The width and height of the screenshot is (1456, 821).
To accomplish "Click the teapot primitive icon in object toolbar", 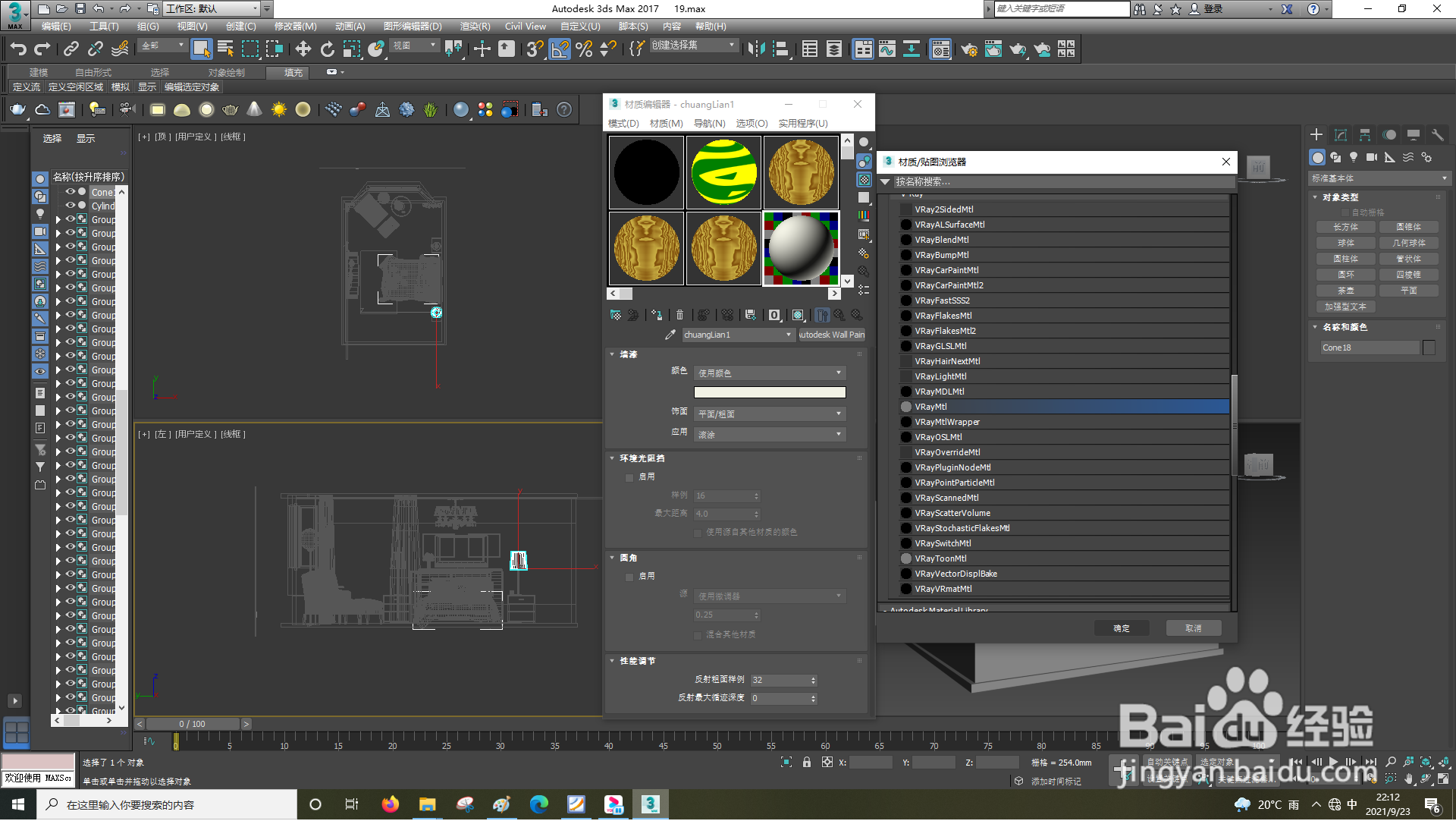I will (17, 110).
